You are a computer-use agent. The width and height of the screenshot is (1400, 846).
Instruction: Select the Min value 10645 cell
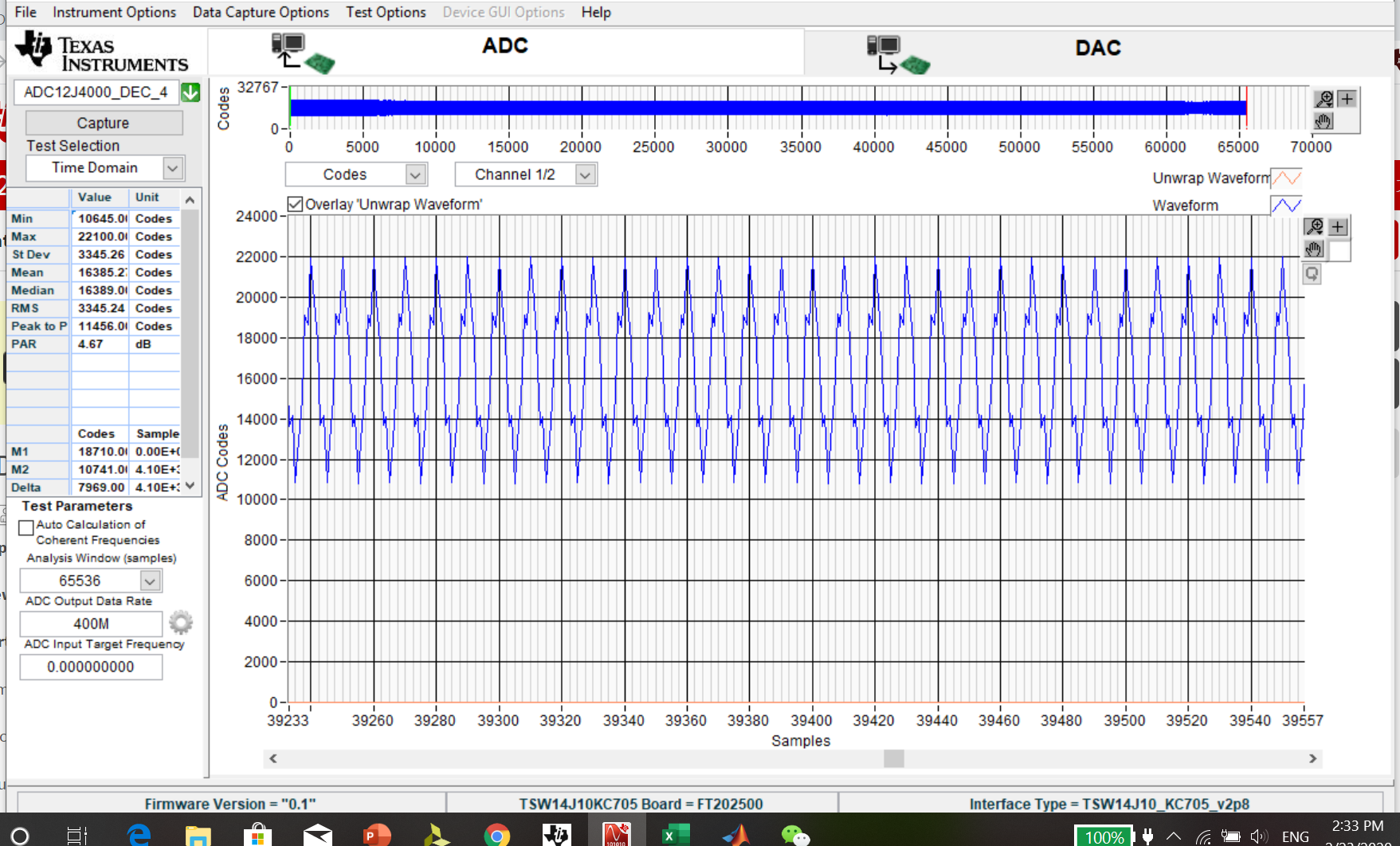[x=101, y=218]
